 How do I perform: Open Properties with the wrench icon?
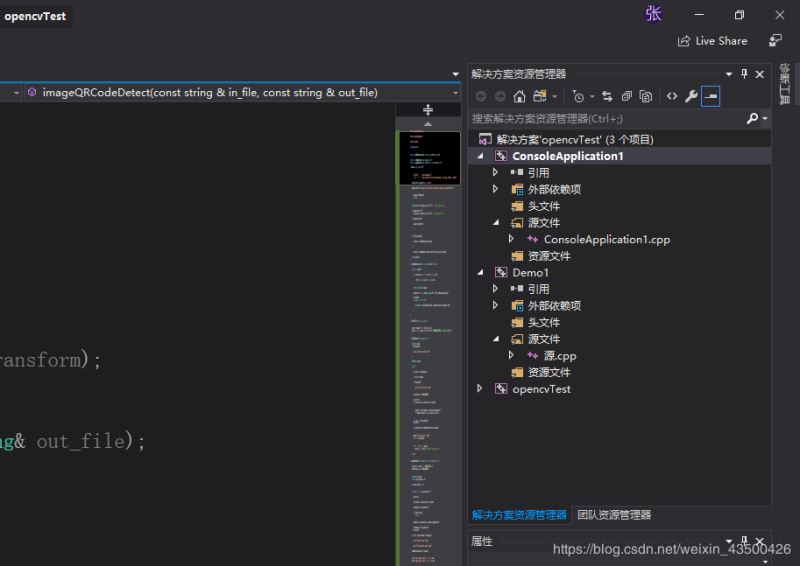(x=690, y=97)
